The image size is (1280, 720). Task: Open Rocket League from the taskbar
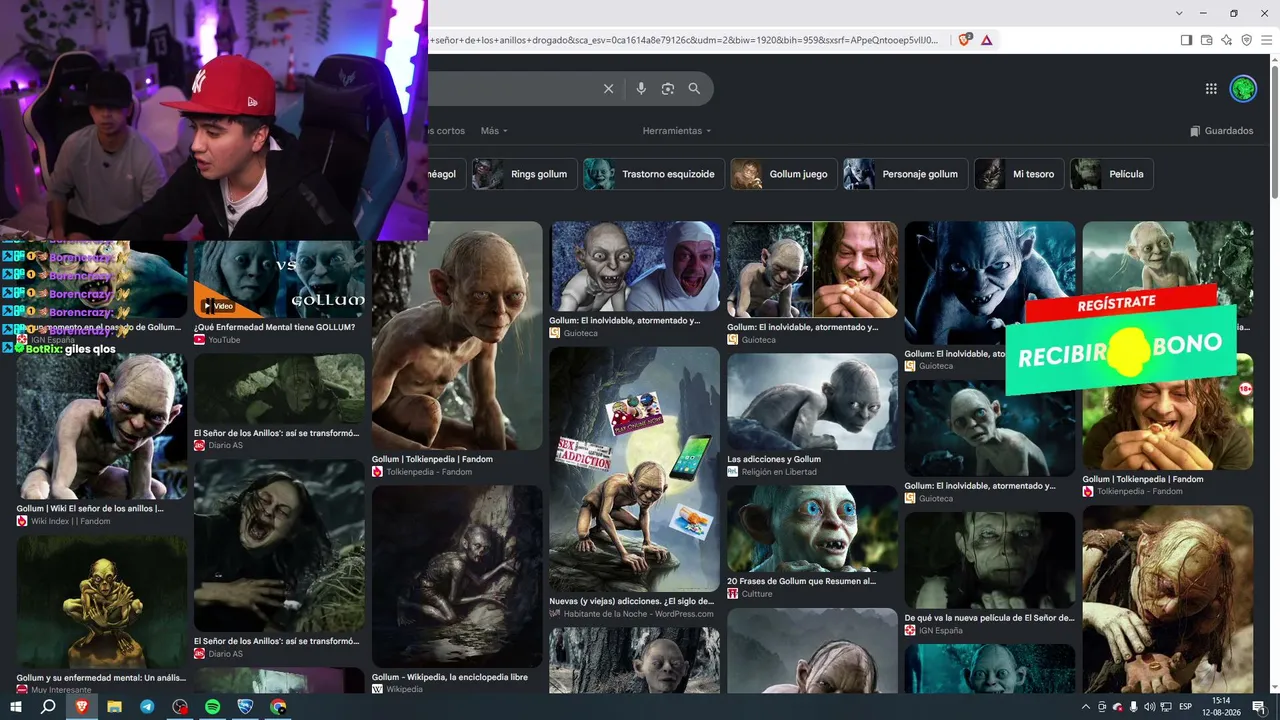[246, 707]
